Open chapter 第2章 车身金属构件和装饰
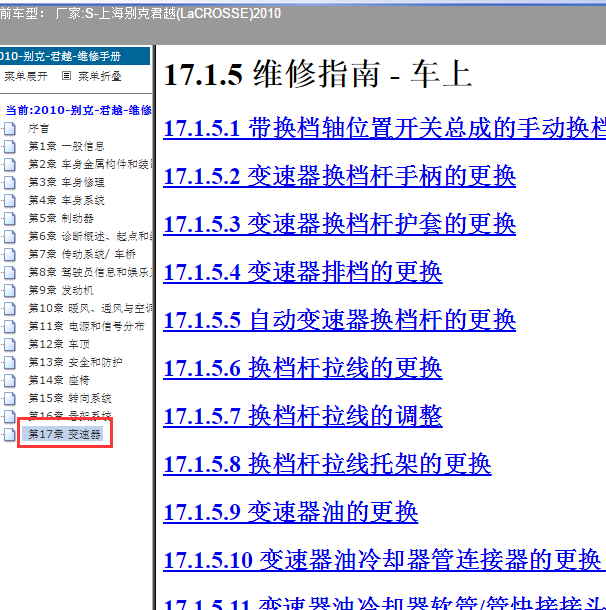 90,165
